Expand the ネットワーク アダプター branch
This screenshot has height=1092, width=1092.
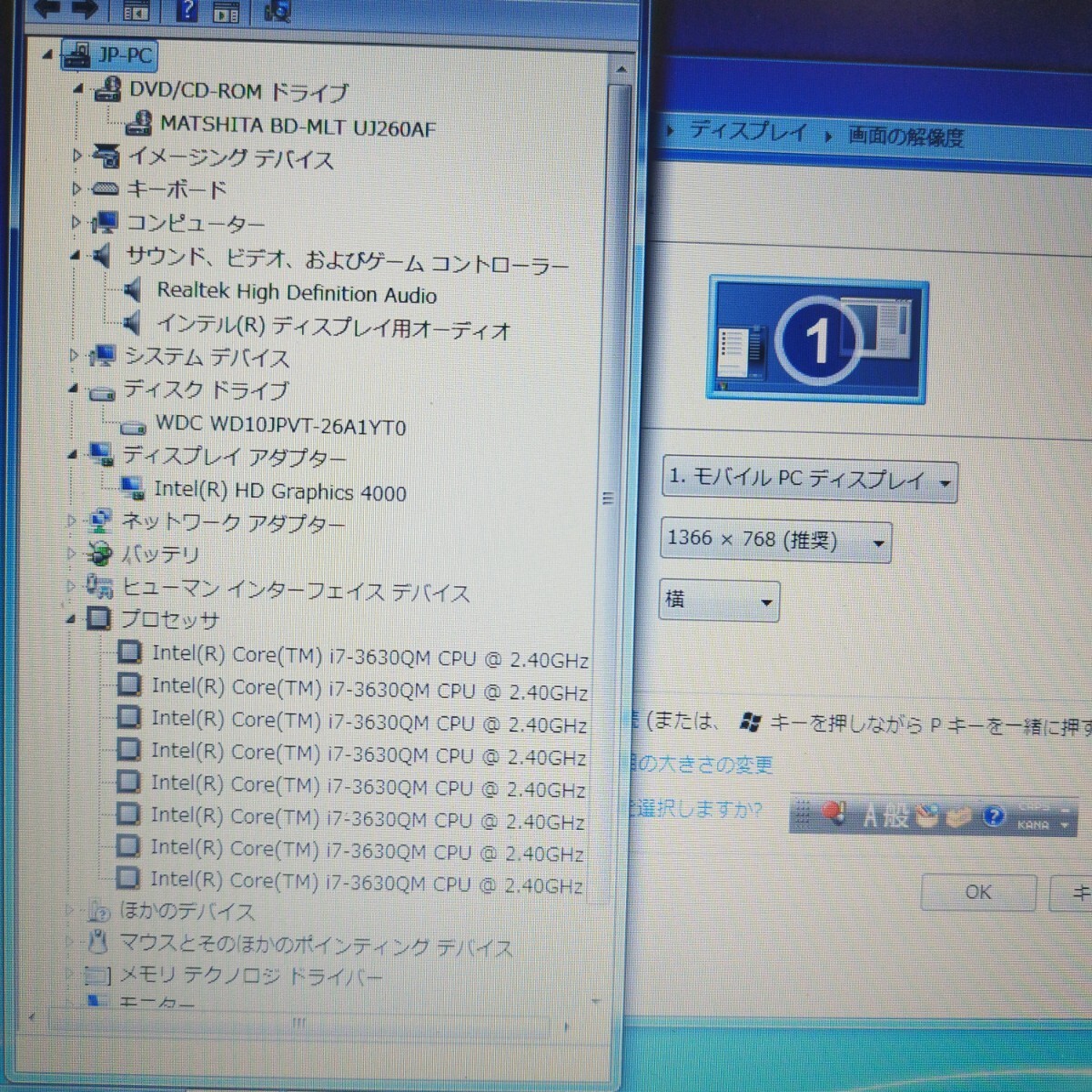72,521
